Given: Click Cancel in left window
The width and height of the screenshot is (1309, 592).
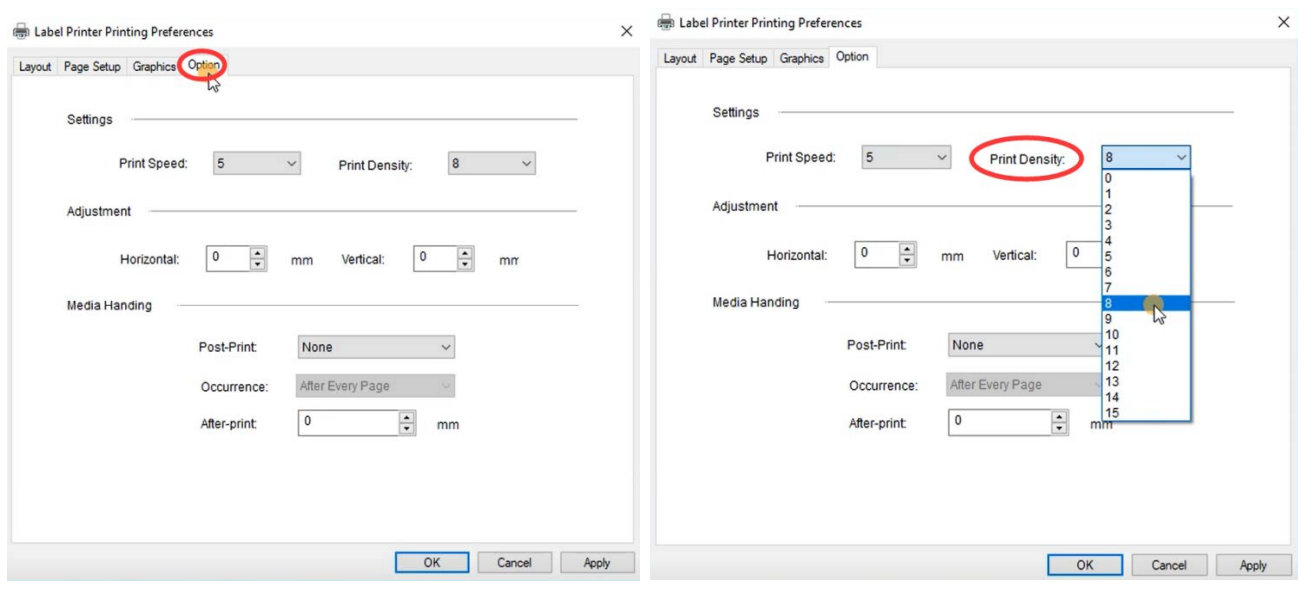Looking at the screenshot, I should [x=515, y=563].
